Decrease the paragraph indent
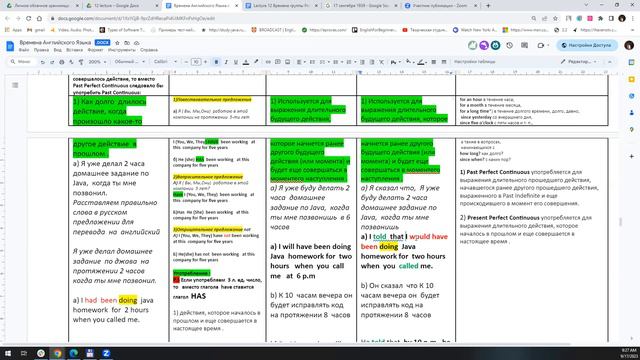The height and width of the screenshot is (360, 640). point(362,62)
